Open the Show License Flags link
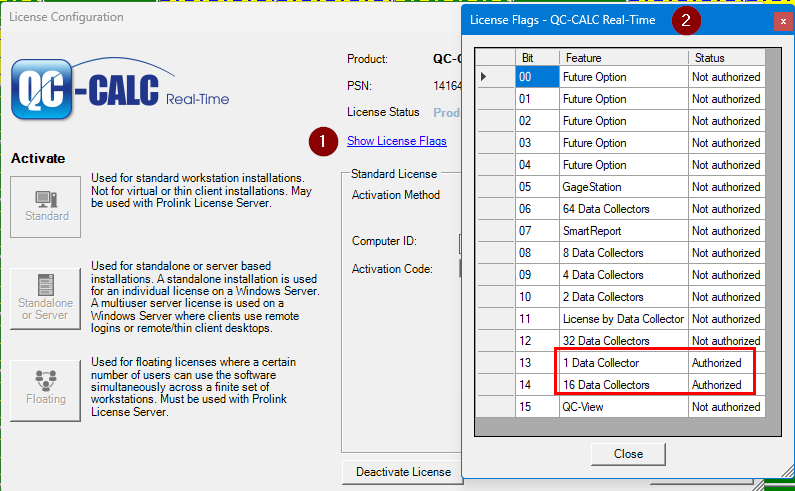Viewport: 795px width, 491px height. coord(396,141)
